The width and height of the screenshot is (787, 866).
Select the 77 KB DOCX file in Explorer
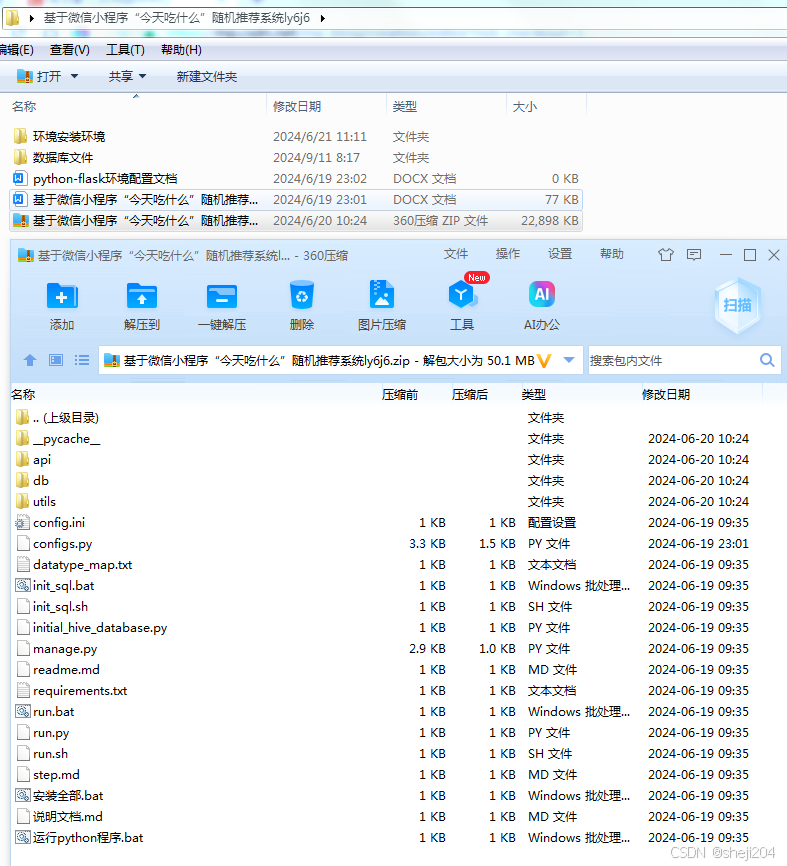pos(296,199)
